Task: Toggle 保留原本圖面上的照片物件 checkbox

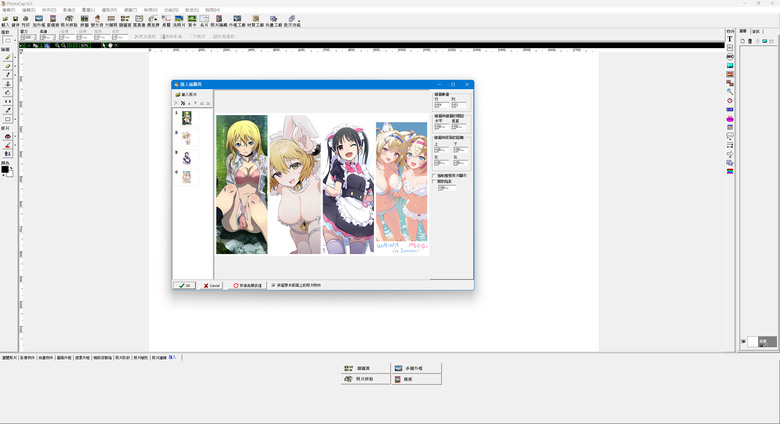Action: click(273, 286)
